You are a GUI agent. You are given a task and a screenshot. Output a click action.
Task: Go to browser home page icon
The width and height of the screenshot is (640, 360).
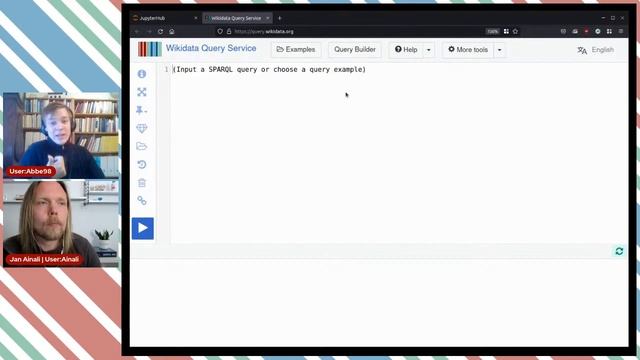tap(172, 31)
